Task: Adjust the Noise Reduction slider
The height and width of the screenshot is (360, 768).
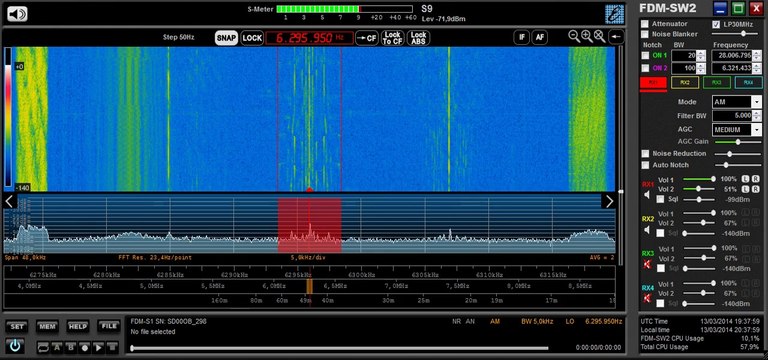Action: tap(739, 154)
